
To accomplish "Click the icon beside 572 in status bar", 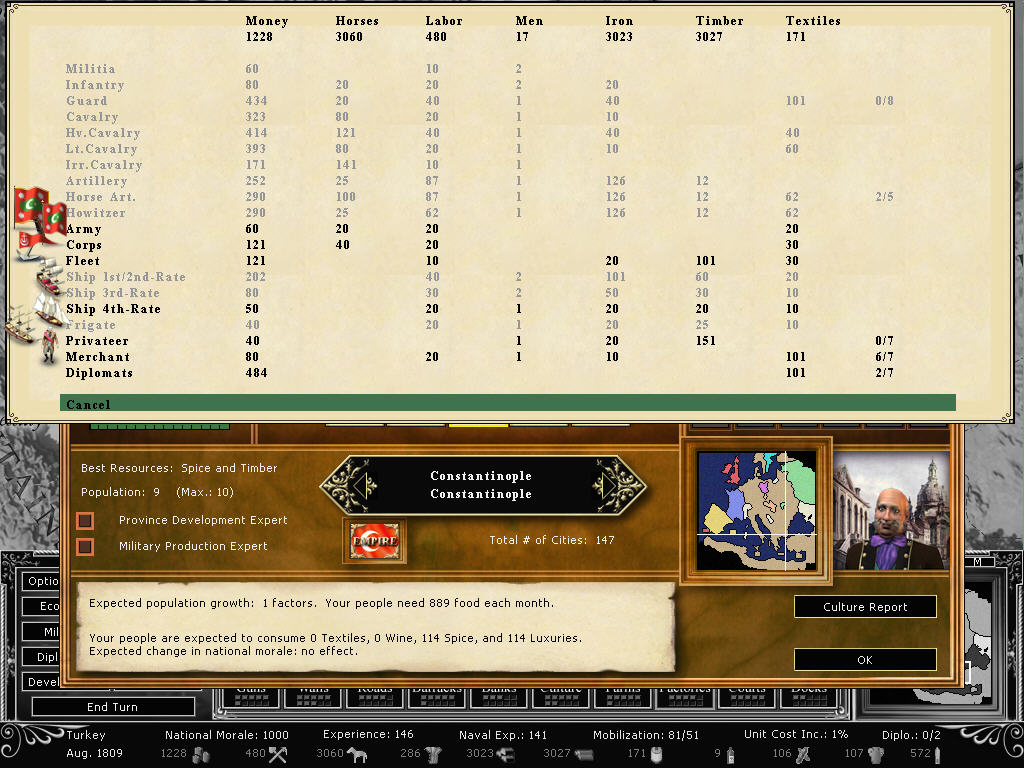I will coord(938,755).
